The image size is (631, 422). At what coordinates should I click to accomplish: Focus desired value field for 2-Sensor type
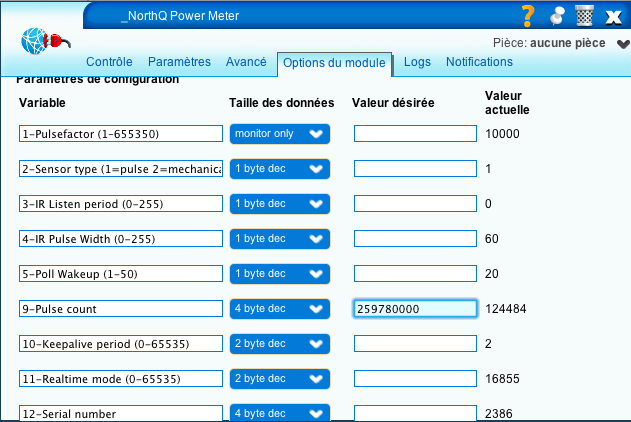(415, 169)
